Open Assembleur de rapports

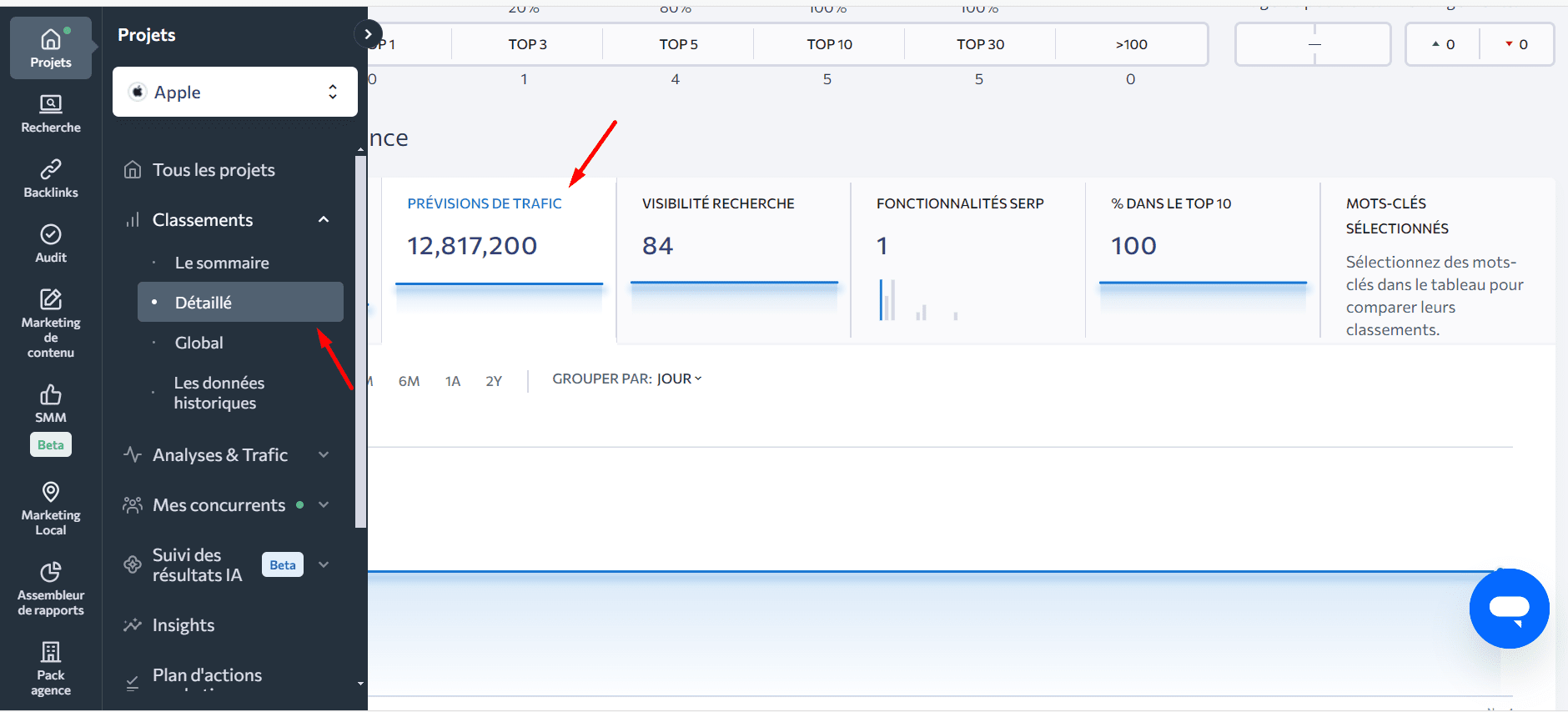click(x=51, y=589)
